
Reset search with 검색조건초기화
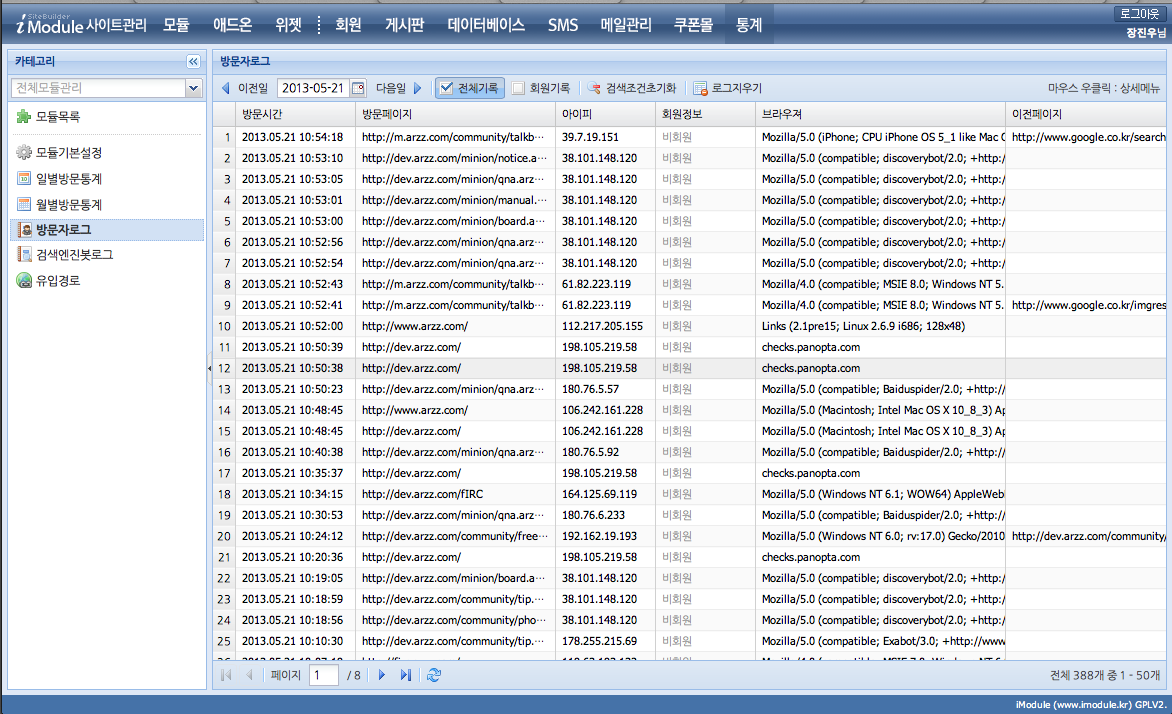click(x=632, y=88)
